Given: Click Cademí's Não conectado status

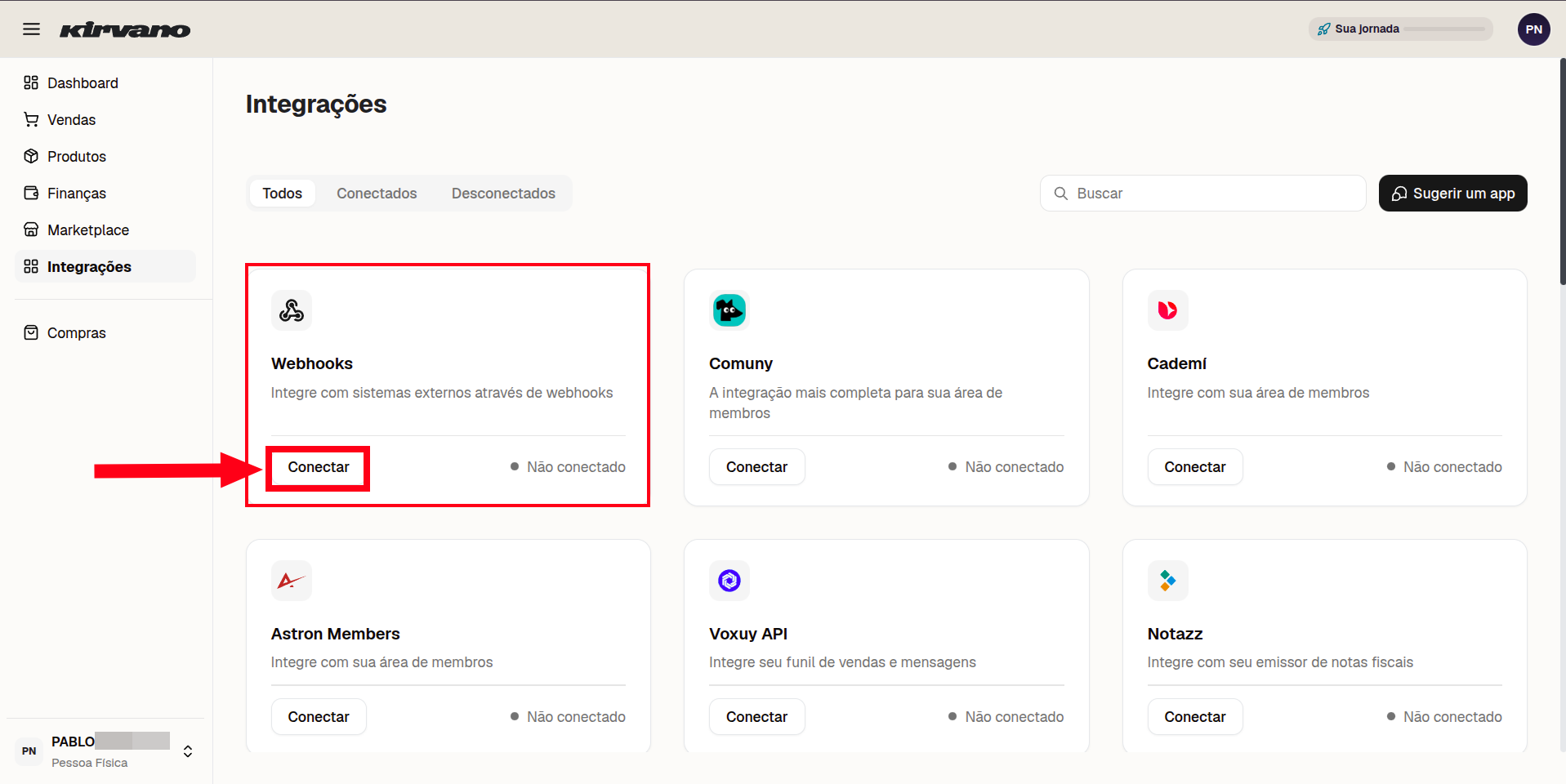Looking at the screenshot, I should point(1444,467).
